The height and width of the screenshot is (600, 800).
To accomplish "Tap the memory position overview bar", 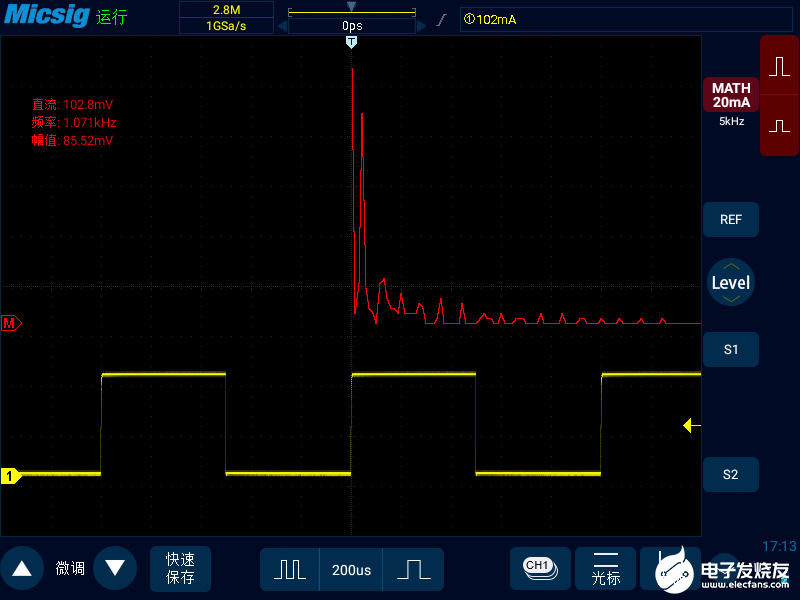I will [352, 11].
